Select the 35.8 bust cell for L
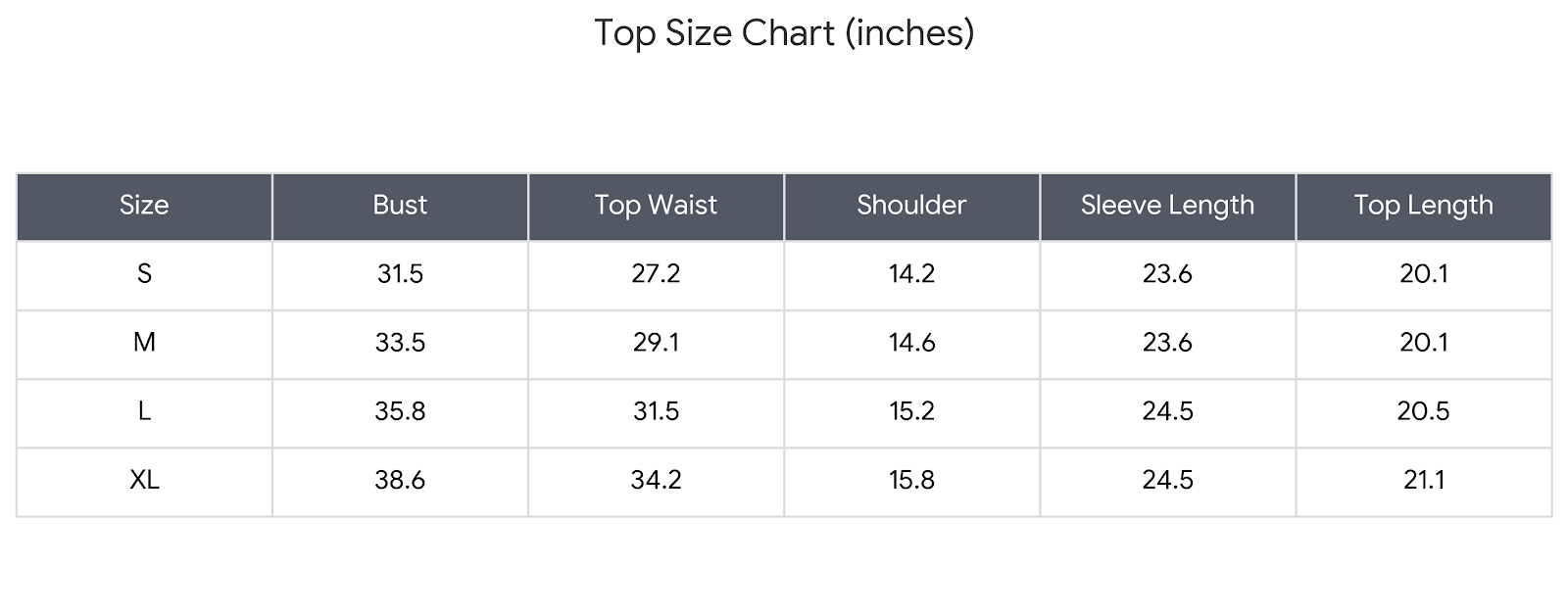Viewport: 1568px width, 615px height. (400, 411)
